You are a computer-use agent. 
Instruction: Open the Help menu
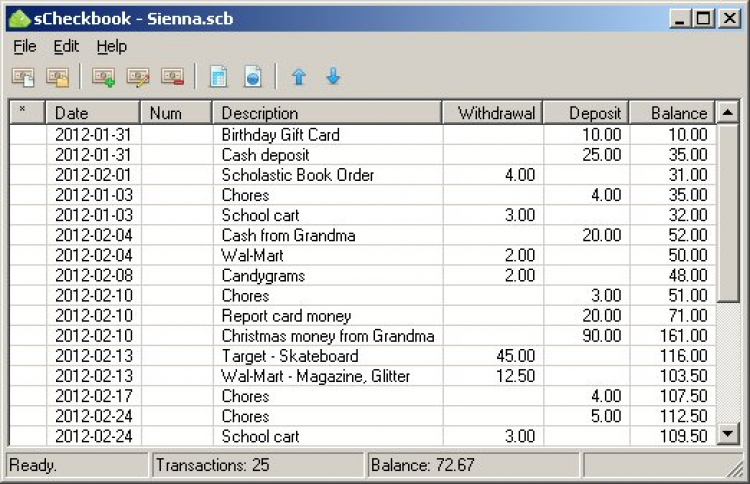point(111,46)
